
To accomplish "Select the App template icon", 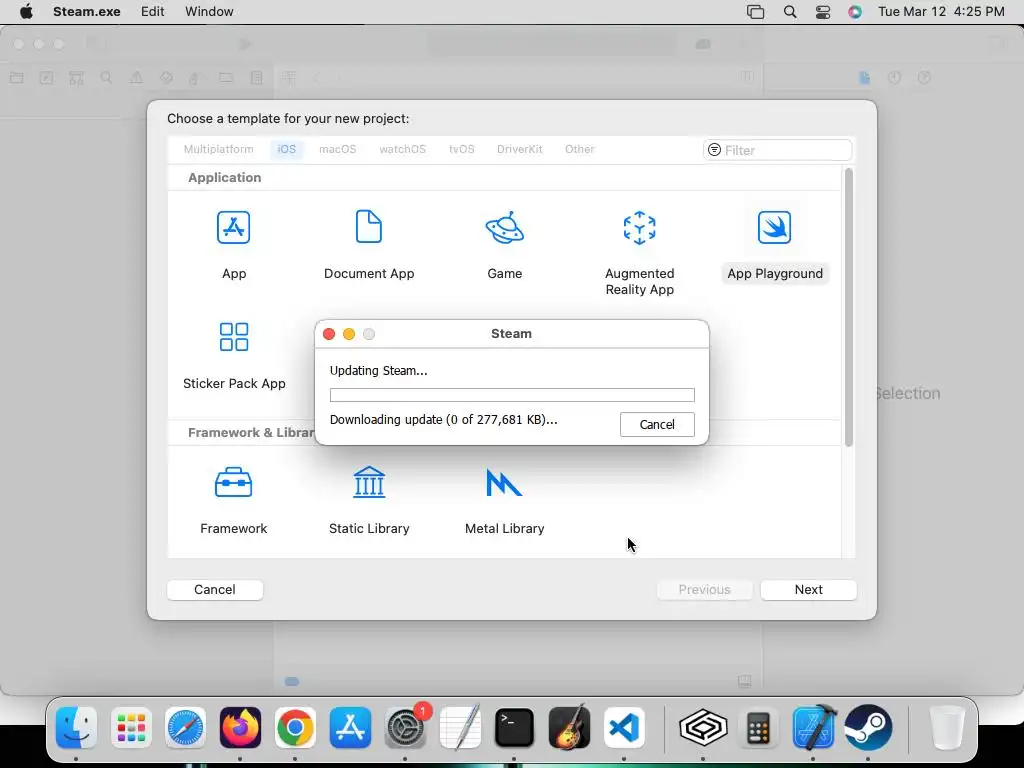I will pos(234,227).
